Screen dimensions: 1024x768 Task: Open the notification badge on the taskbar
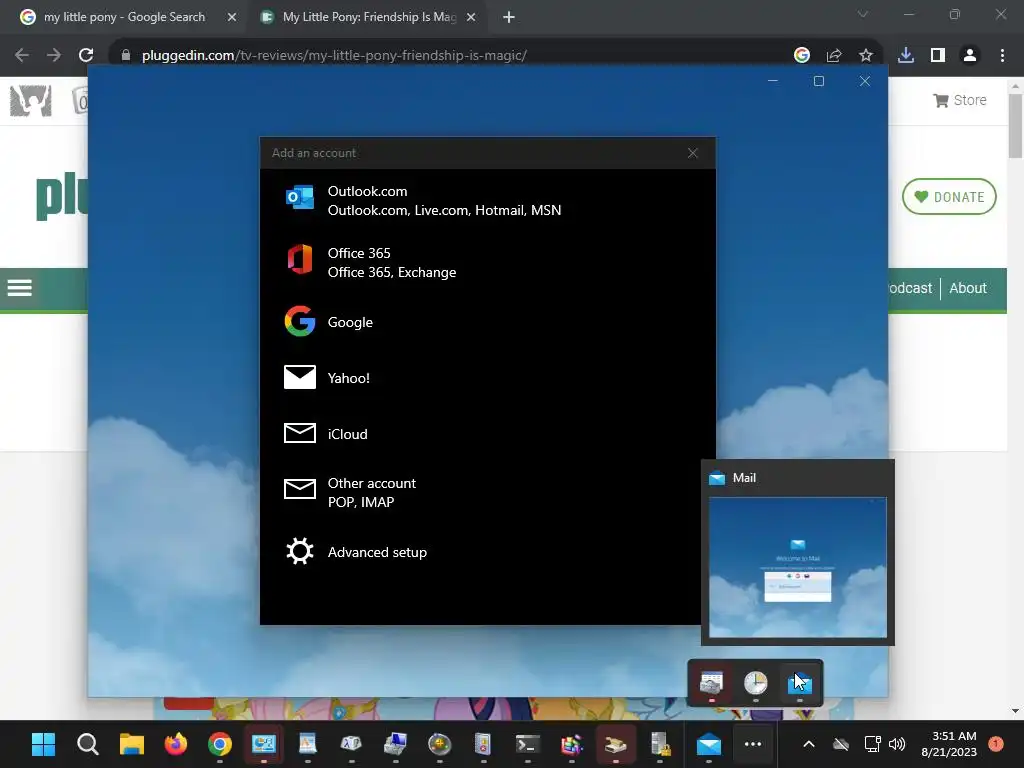click(x=996, y=743)
